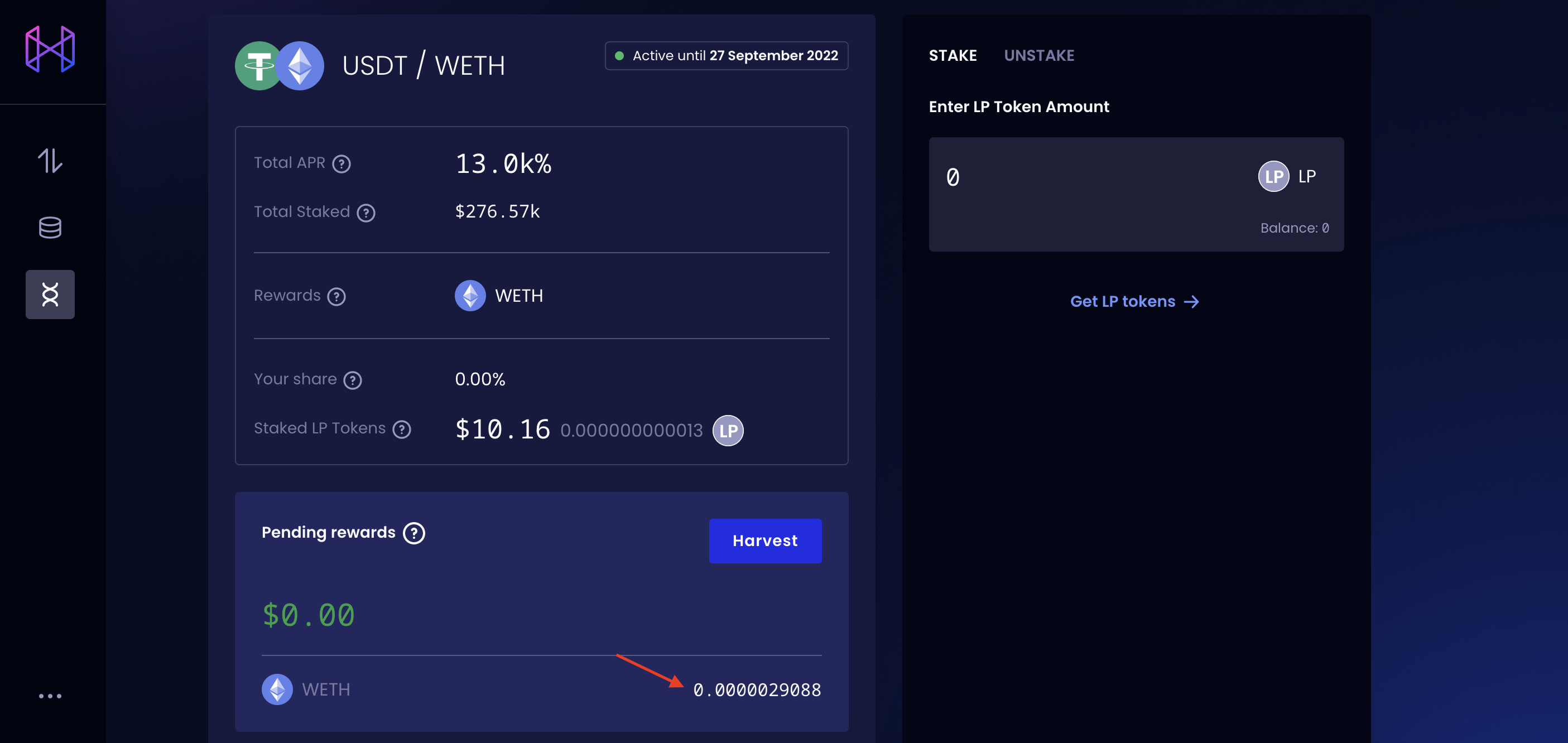Click the Pending rewards help icon
The height and width of the screenshot is (743, 1568).
414,533
